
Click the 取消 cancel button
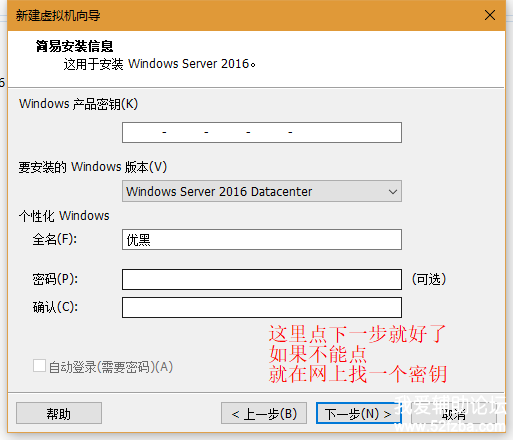[x=454, y=413]
